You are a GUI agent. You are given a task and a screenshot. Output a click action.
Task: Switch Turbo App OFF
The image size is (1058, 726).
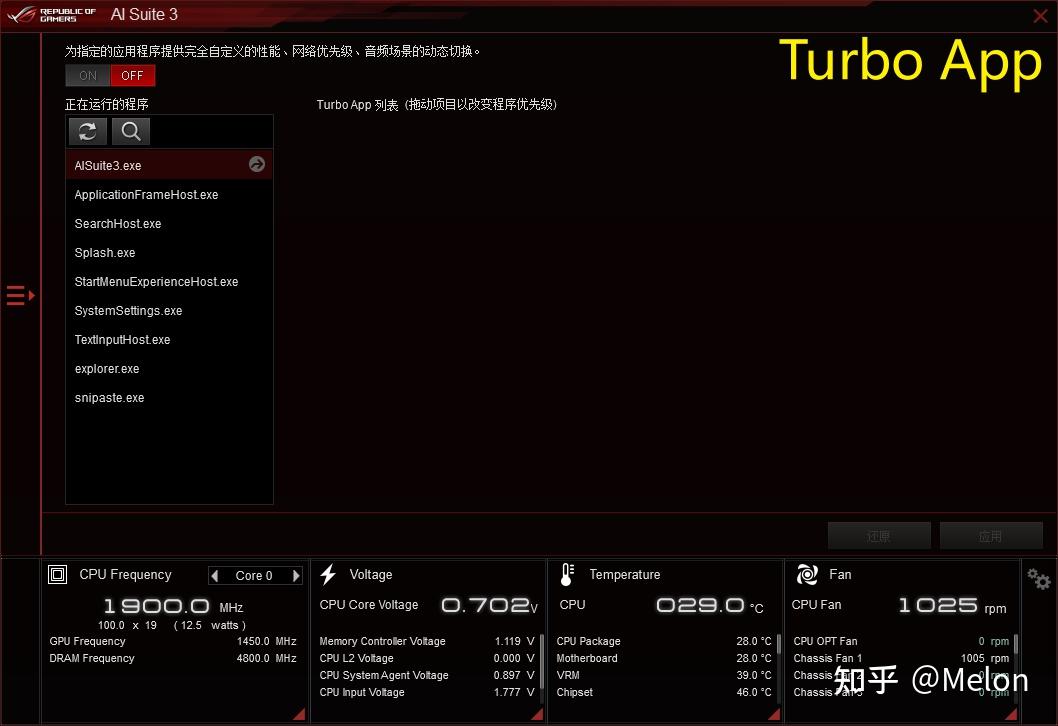(132, 76)
